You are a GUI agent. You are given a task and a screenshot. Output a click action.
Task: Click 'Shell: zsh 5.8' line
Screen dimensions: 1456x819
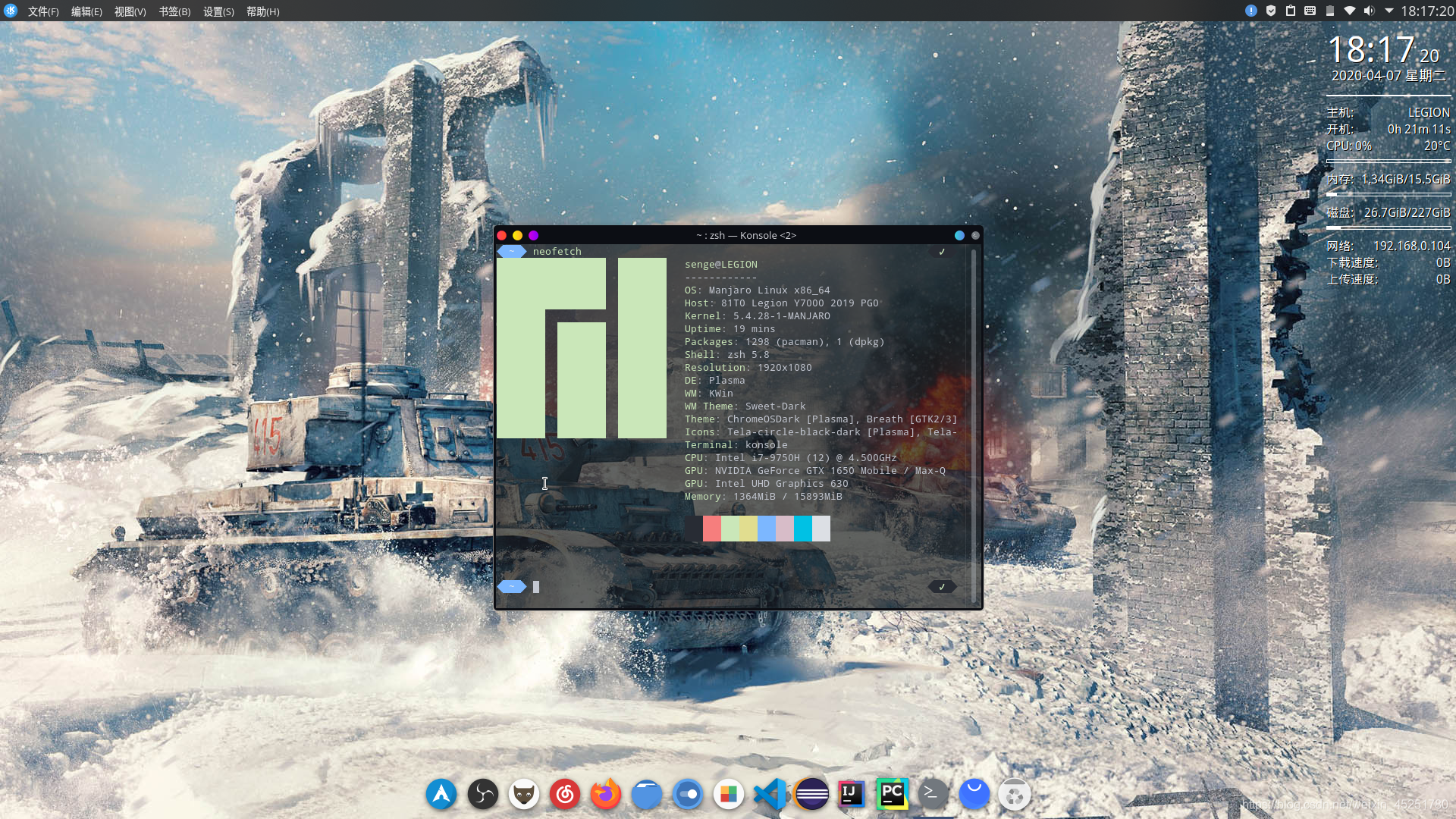727,355
